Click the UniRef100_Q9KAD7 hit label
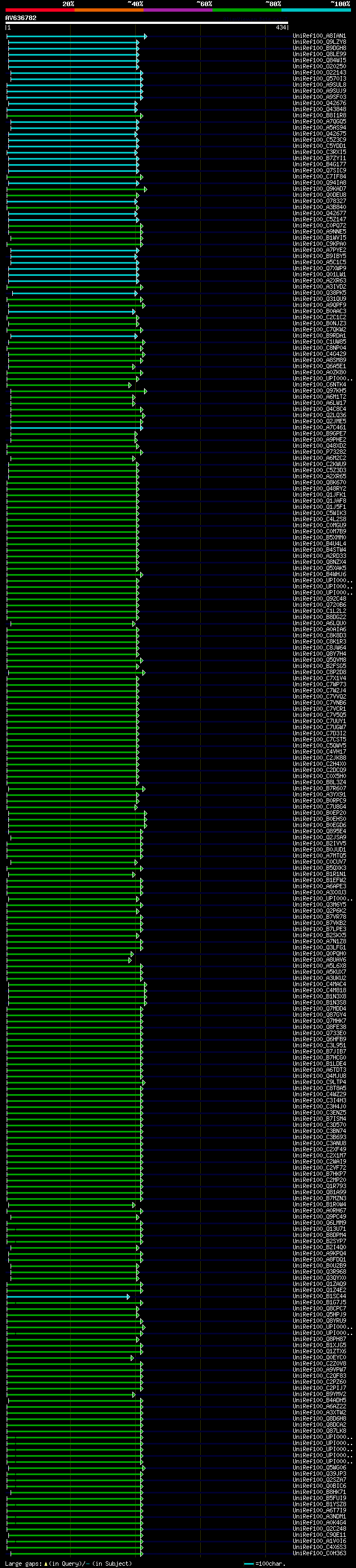 (x=319, y=189)
